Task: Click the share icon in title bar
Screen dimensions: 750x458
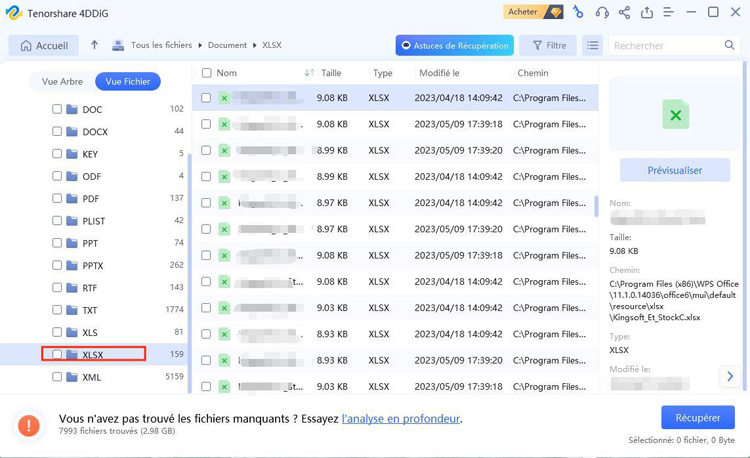Action: pos(625,12)
